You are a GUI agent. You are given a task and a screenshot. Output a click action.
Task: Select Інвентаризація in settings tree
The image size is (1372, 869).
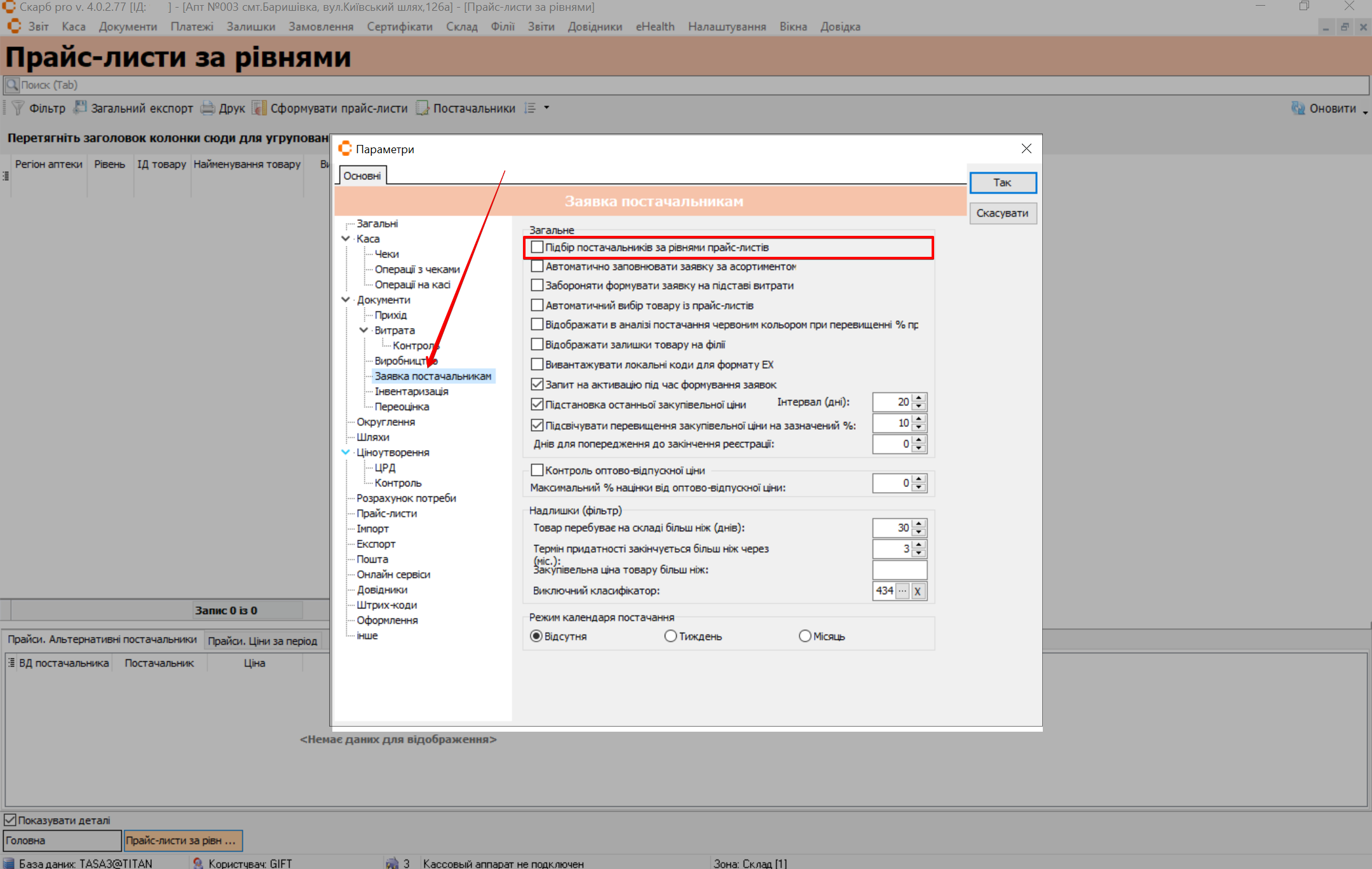(x=411, y=391)
